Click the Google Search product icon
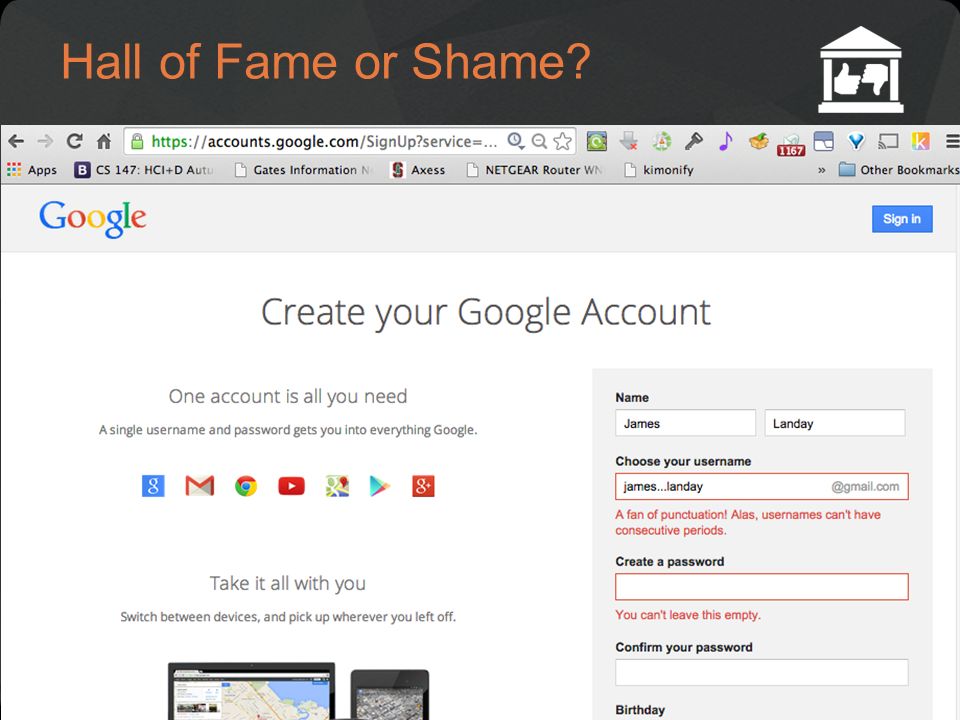This screenshot has height=720, width=960. click(153, 486)
